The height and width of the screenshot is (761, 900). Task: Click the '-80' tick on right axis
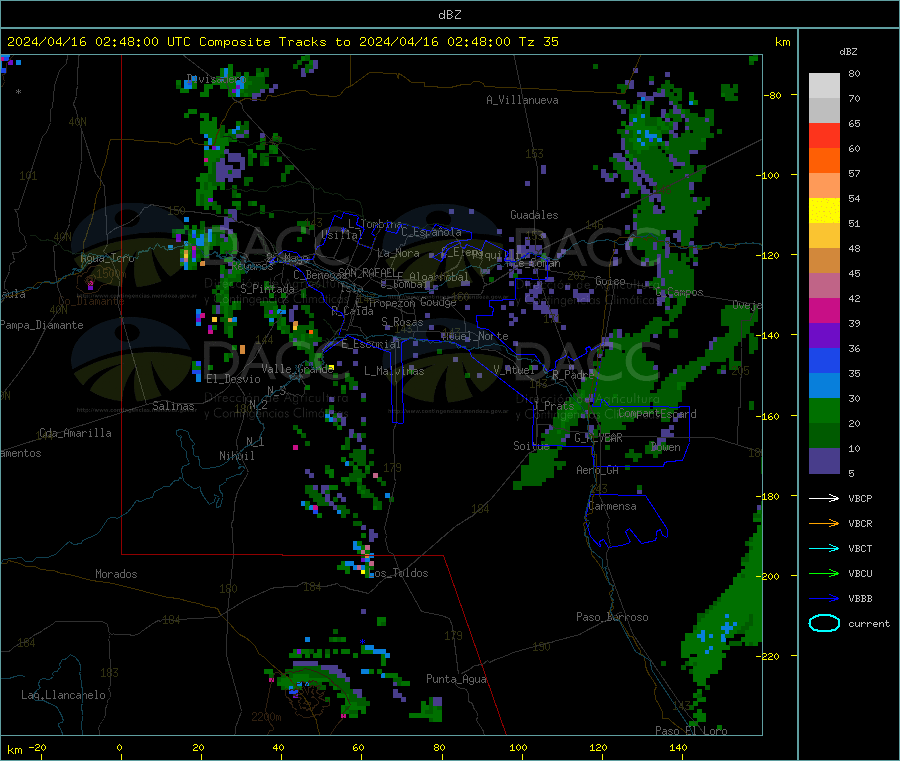coord(773,95)
